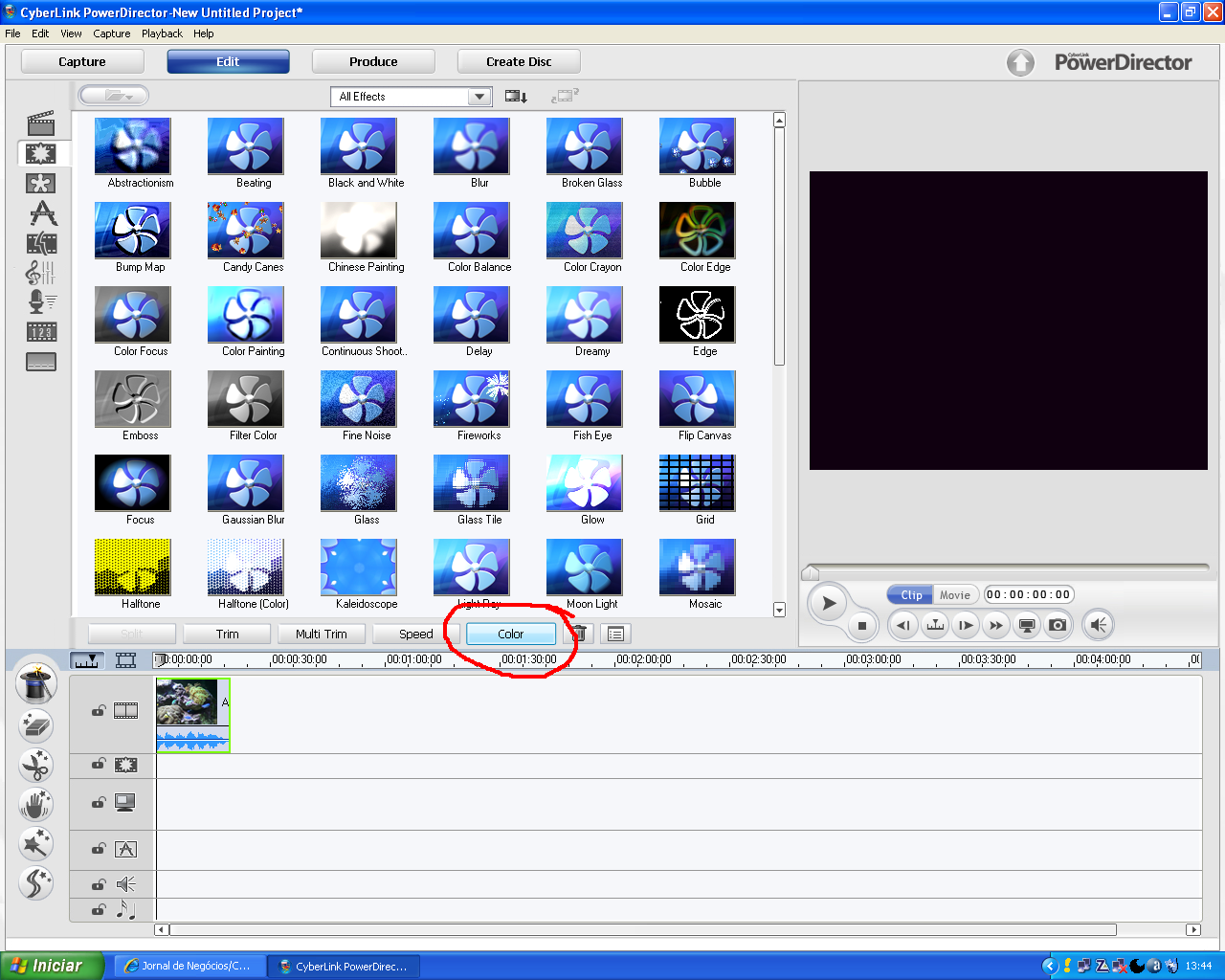Stop the preview playback
Viewport: 1225px width, 980px height.
point(861,626)
